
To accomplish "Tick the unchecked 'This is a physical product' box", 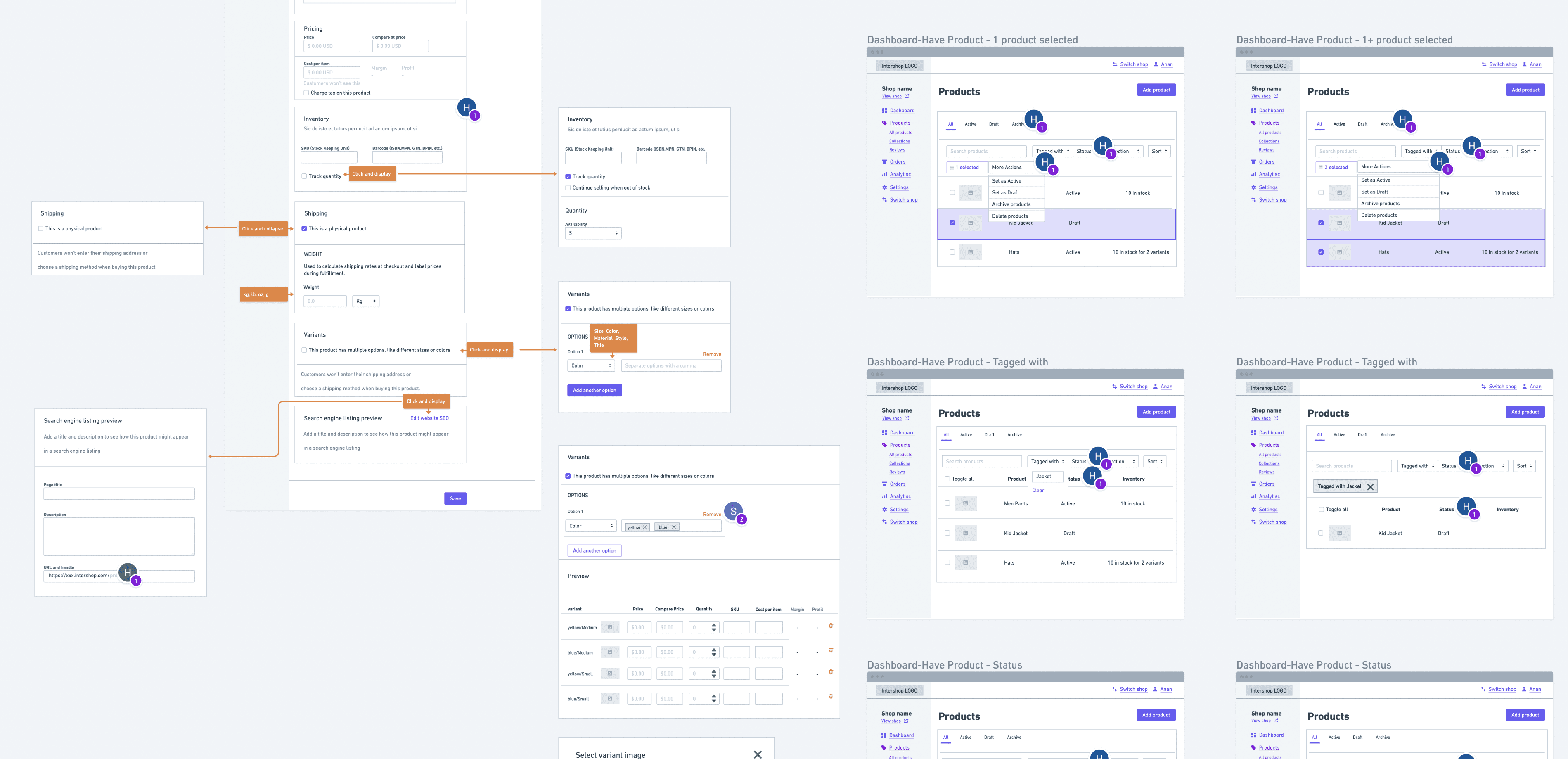I will point(41,229).
